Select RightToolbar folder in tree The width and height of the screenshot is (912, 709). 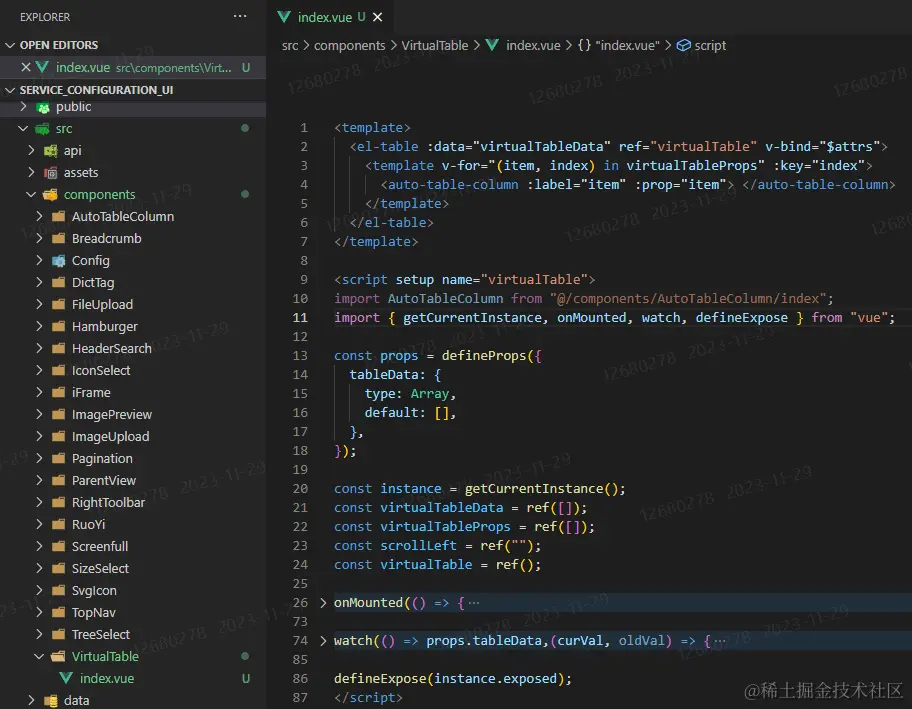tap(133, 503)
